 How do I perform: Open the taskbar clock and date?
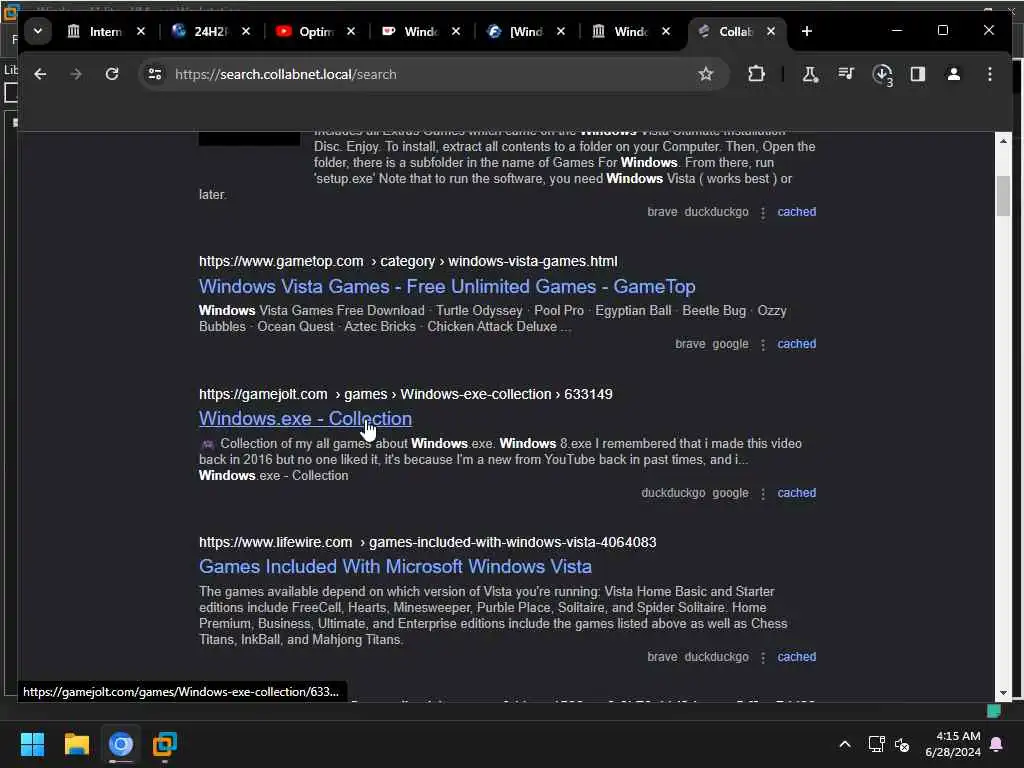(x=953, y=744)
